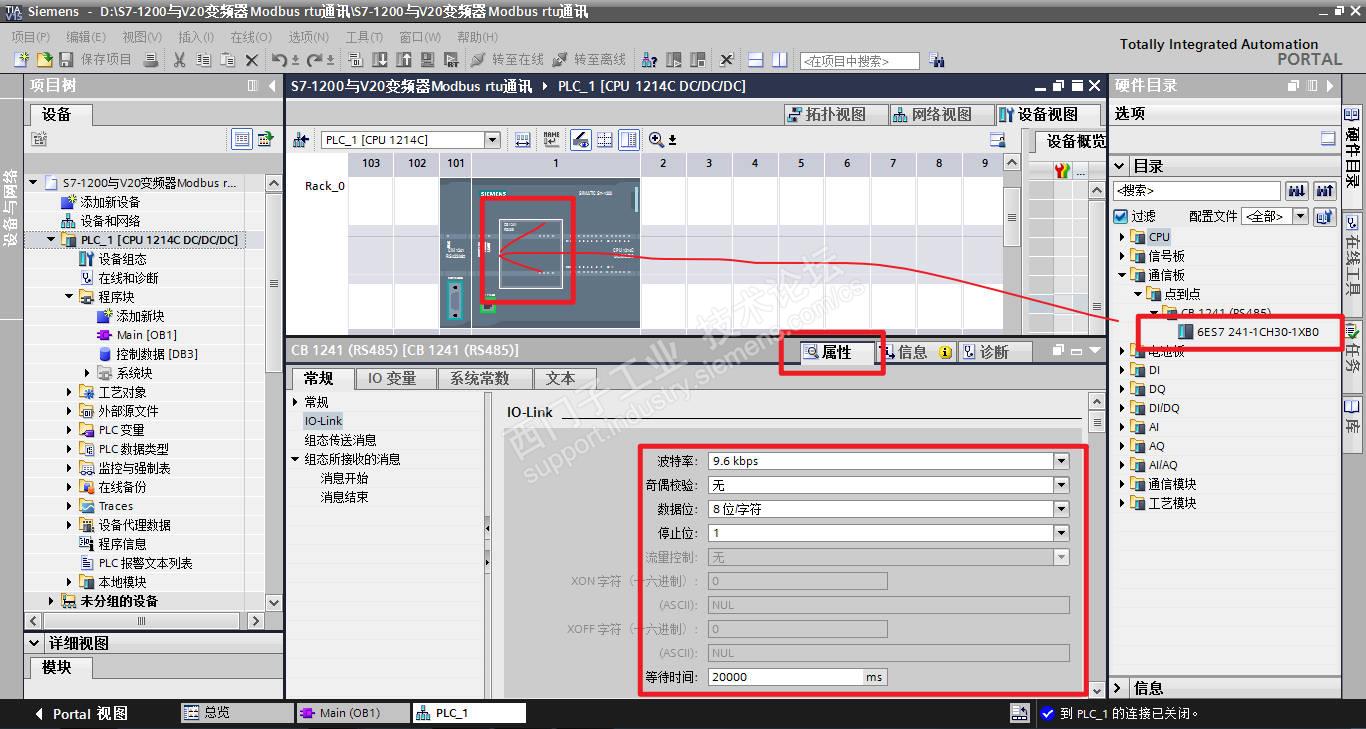Click the delete X icon in the toolbar

pyautogui.click(x=252, y=60)
